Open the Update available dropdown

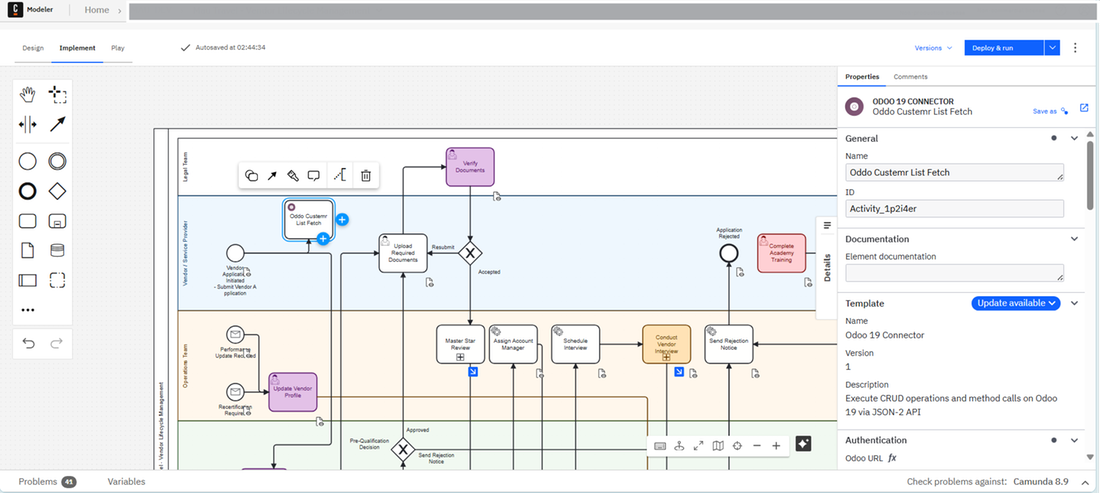point(1015,303)
